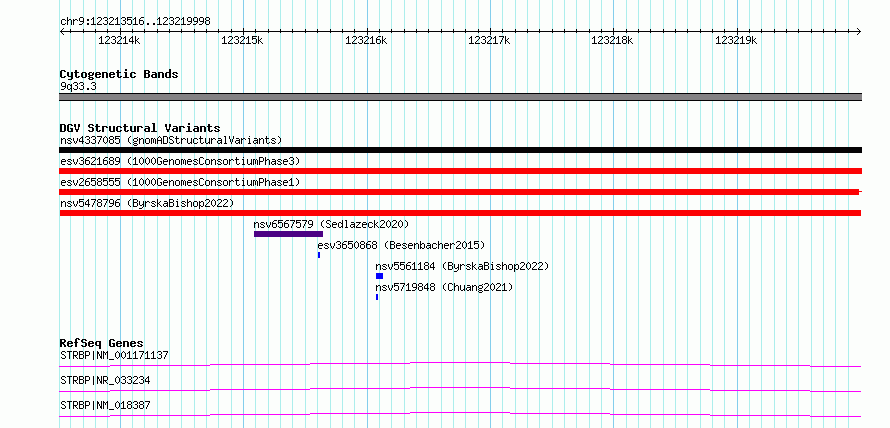This screenshot has width=890, height=428.
Task: Select the magenta STRBP NM_001171137 transcript line
Action: (x=460, y=364)
